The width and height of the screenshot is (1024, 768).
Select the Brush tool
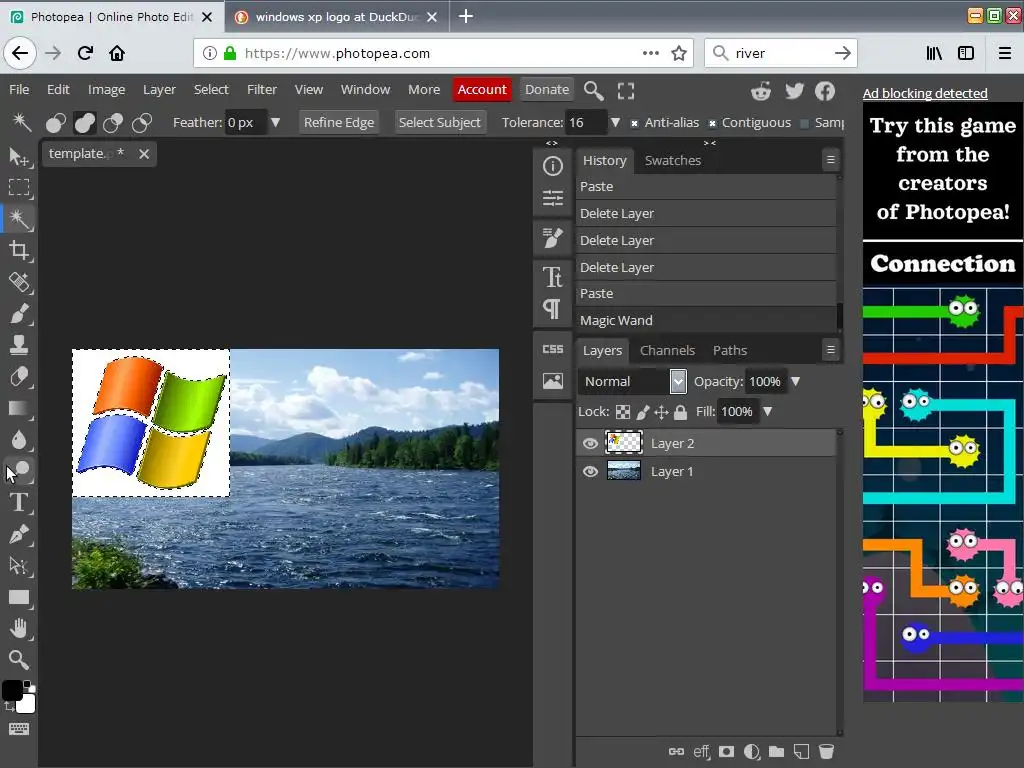tap(18, 313)
